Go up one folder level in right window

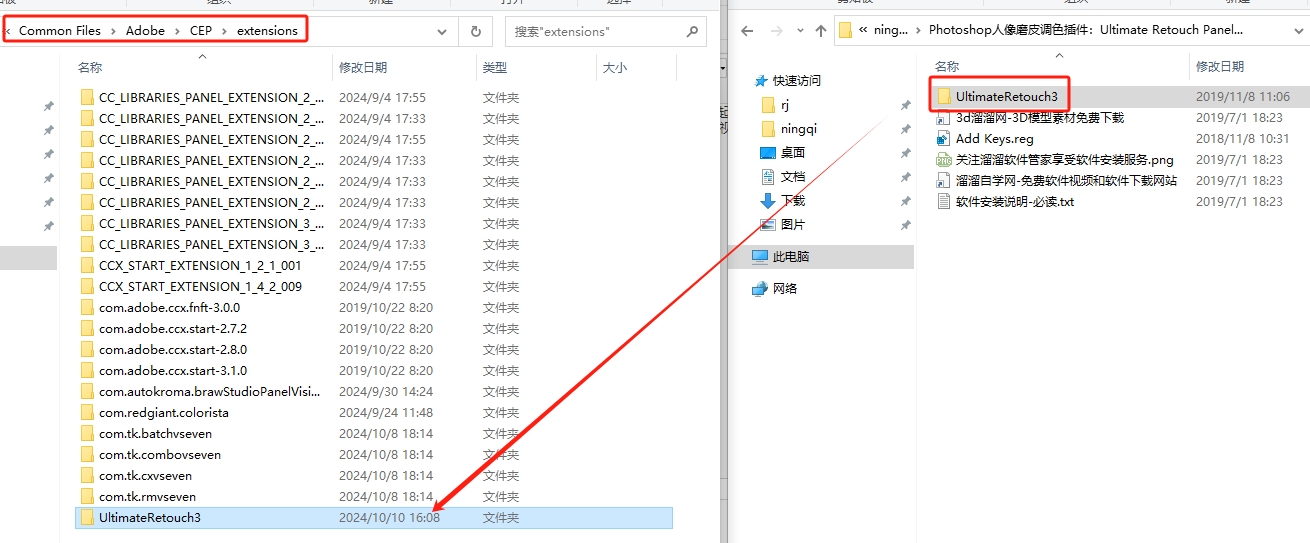(x=821, y=30)
